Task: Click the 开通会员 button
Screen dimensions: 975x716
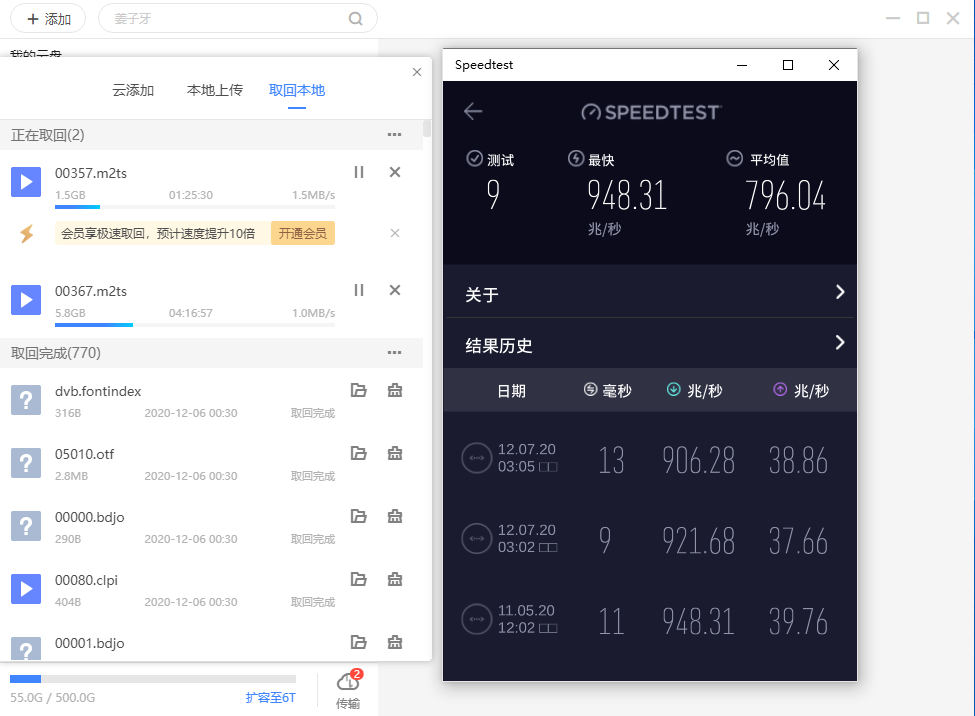Action: pyautogui.click(x=302, y=232)
